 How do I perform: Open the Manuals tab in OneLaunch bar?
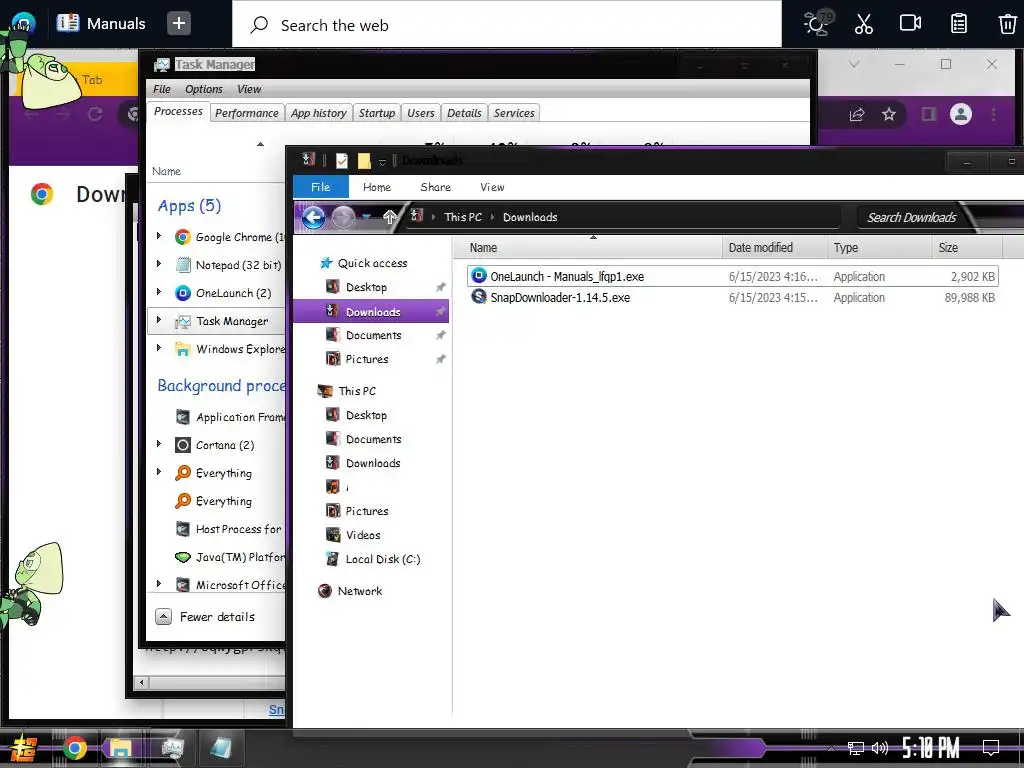pyautogui.click(x=101, y=24)
